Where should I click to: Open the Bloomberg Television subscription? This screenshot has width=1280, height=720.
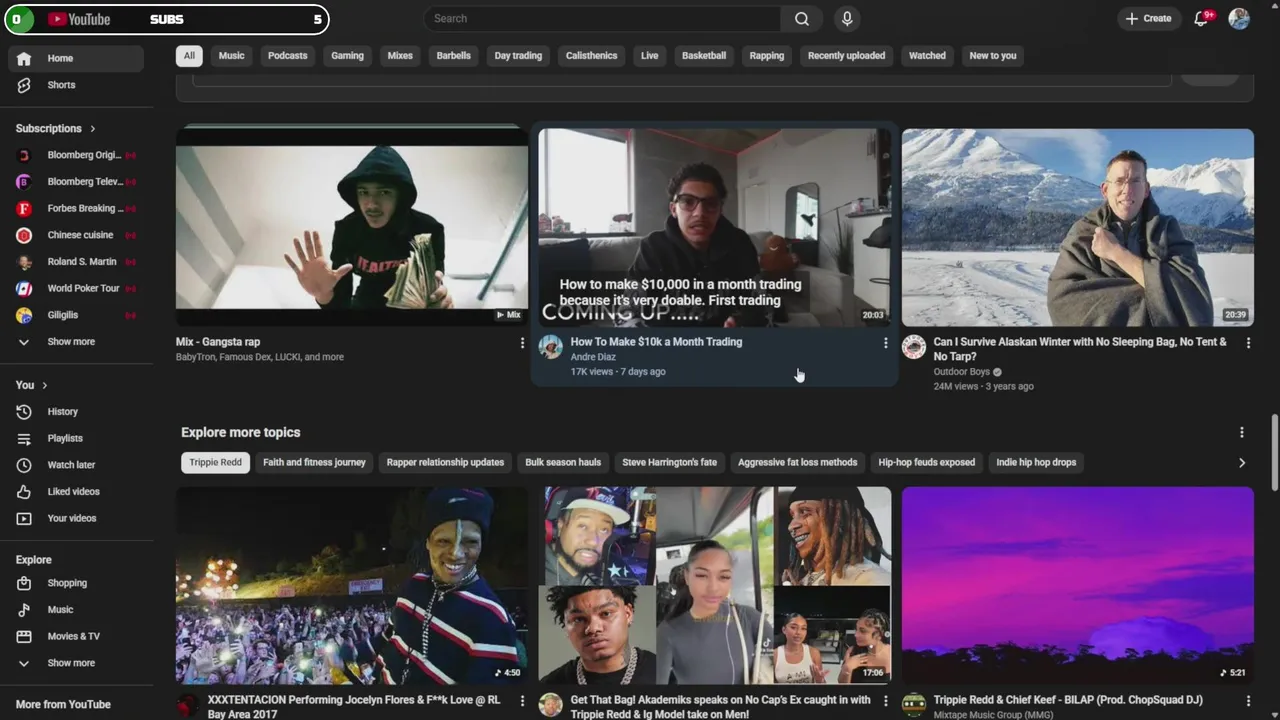coord(76,182)
